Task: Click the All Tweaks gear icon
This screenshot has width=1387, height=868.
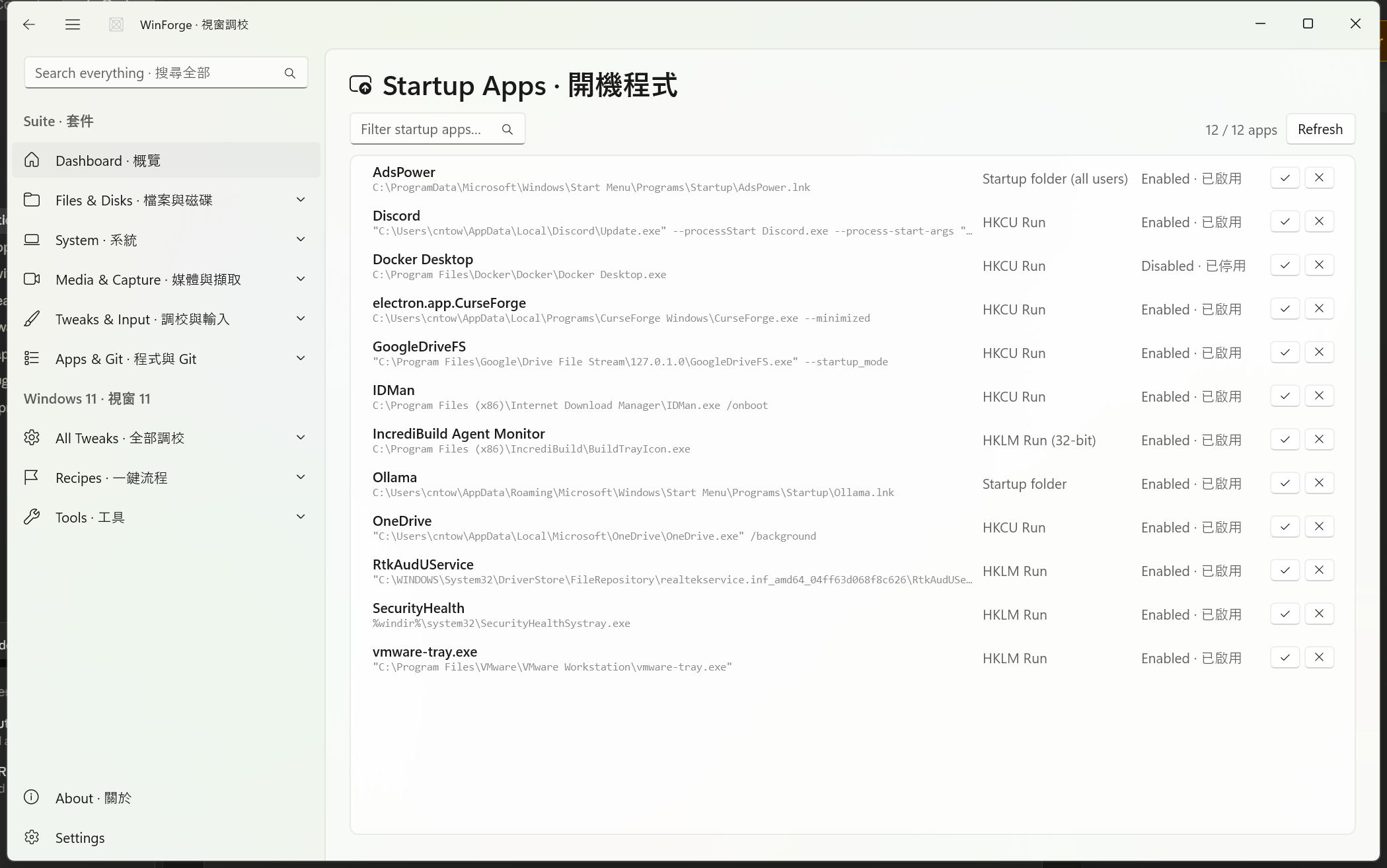Action: 32,437
